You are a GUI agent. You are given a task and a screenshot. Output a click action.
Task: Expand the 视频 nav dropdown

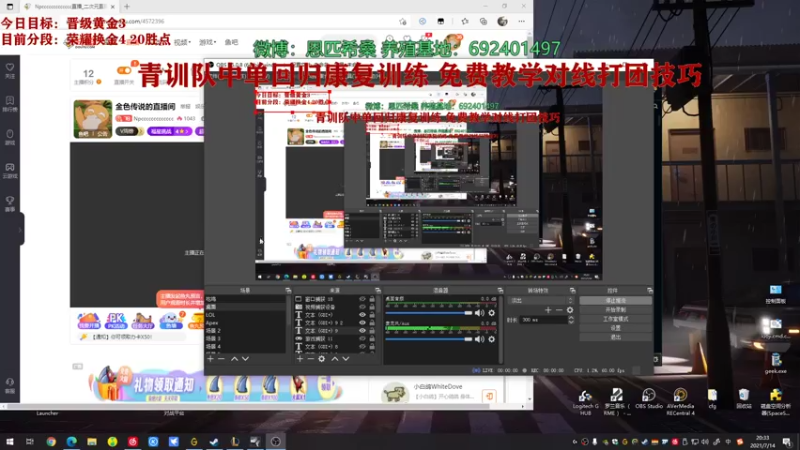pyautogui.click(x=181, y=42)
